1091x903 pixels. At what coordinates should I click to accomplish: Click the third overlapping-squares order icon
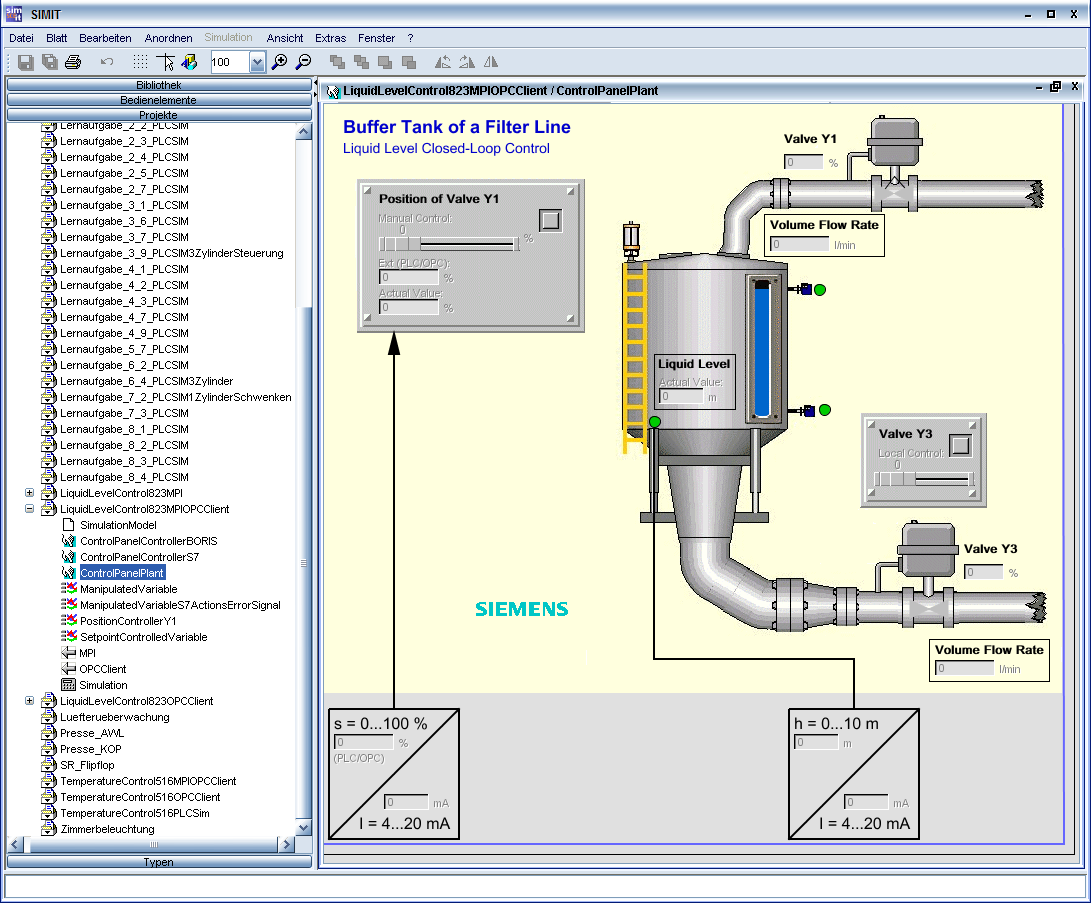[x=385, y=62]
